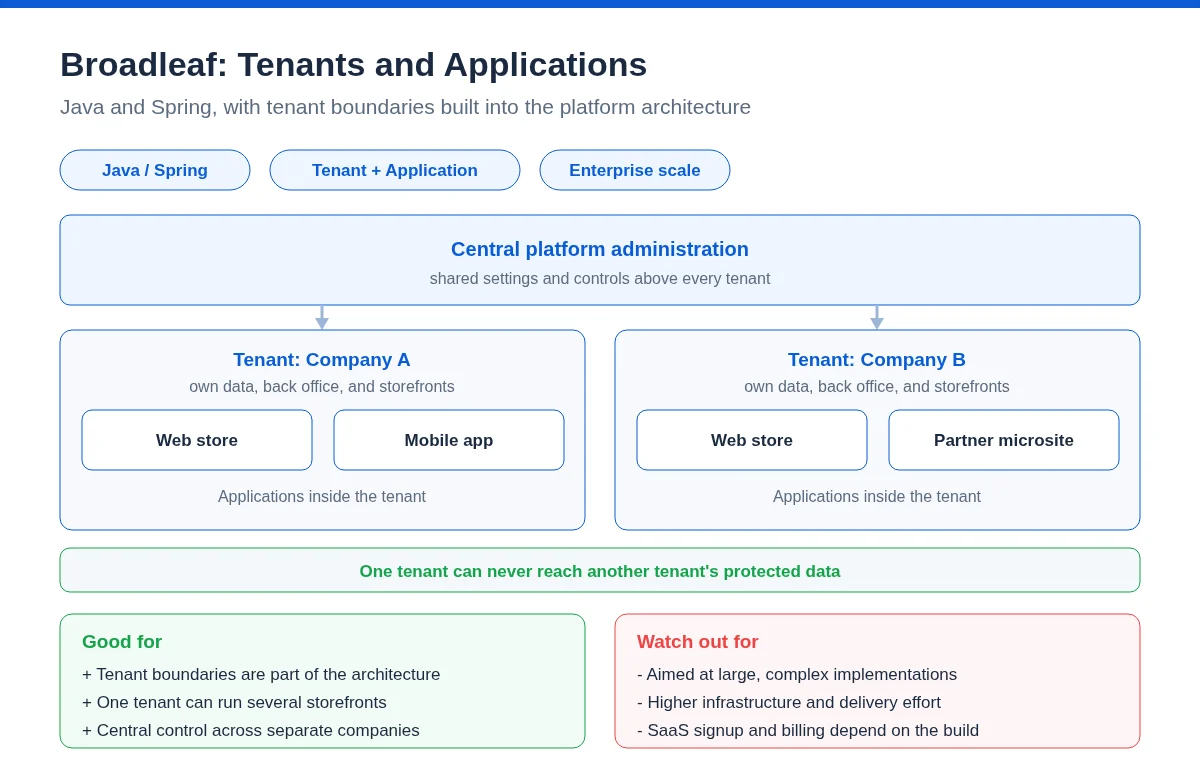Click 'Central control across separate companies'

(x=251, y=730)
